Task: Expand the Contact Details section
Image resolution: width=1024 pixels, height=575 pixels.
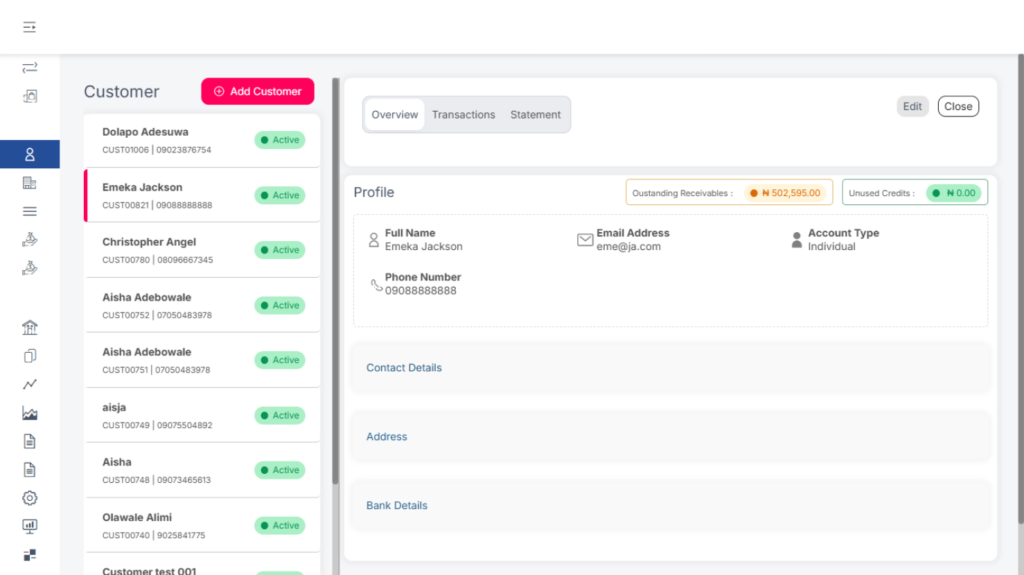Action: pyautogui.click(x=404, y=368)
